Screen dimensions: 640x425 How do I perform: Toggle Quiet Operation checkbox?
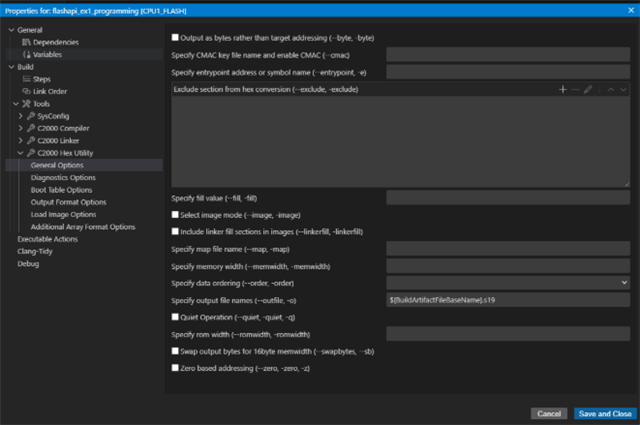click(176, 316)
